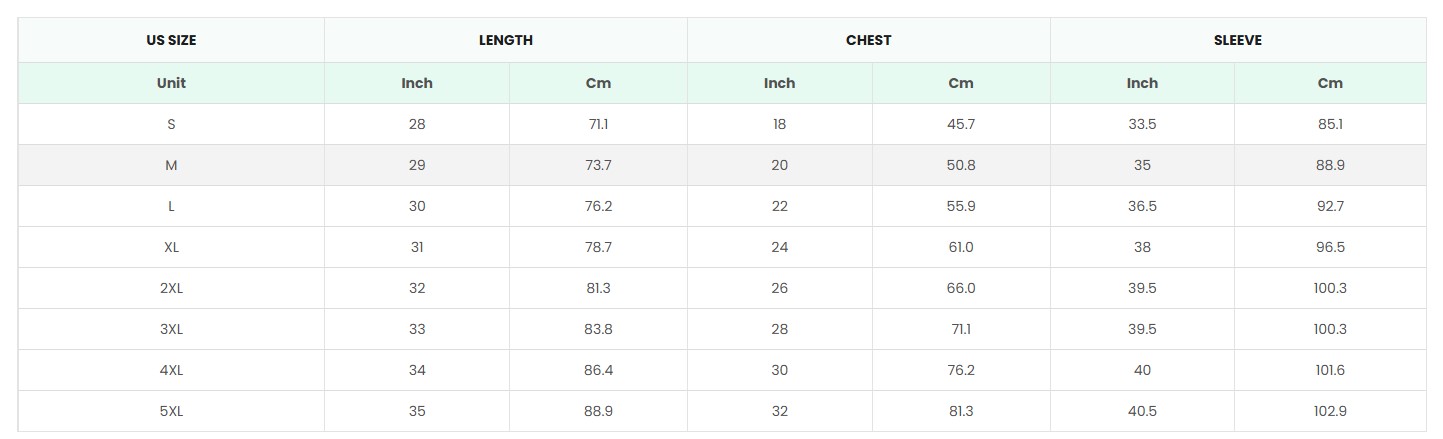Image resolution: width=1443 pixels, height=439 pixels.
Task: Select the 55.9 chest cm value
Action: coord(960,206)
